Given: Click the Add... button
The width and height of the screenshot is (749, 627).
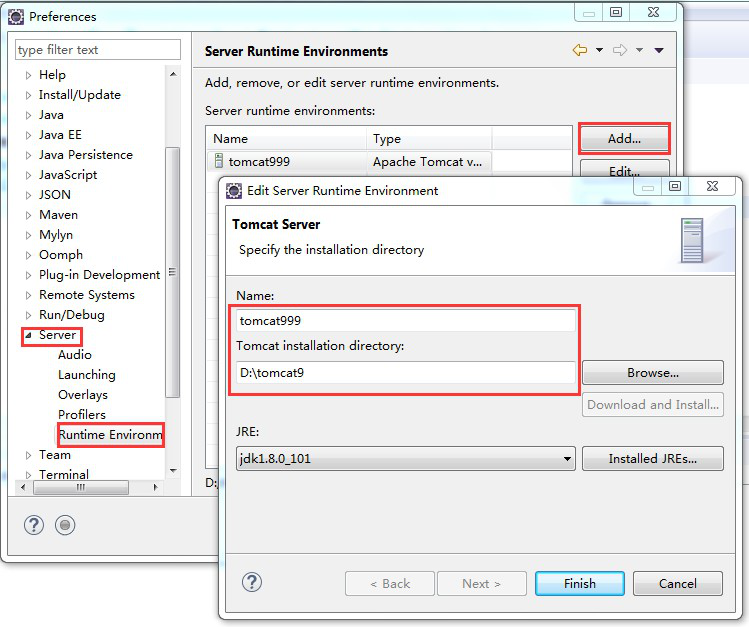Looking at the screenshot, I should coord(624,139).
